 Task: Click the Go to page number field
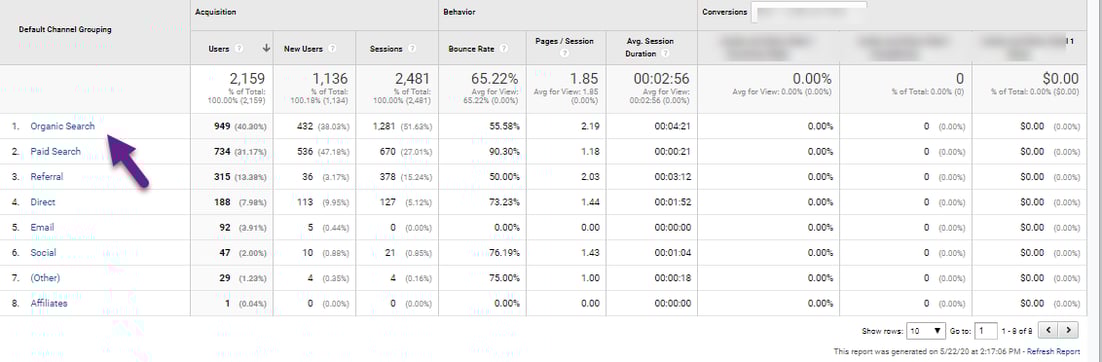(x=986, y=330)
